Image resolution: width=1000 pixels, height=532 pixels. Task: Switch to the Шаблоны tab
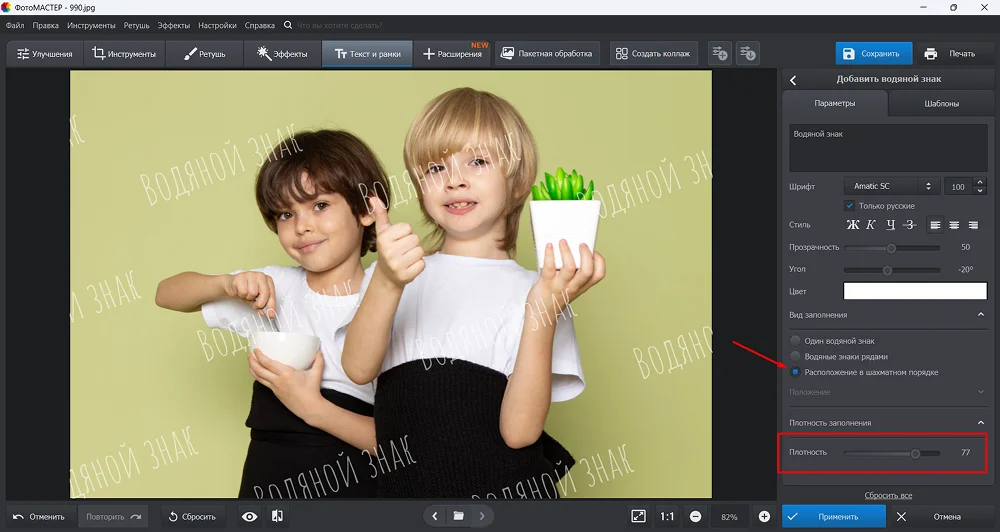[x=941, y=103]
